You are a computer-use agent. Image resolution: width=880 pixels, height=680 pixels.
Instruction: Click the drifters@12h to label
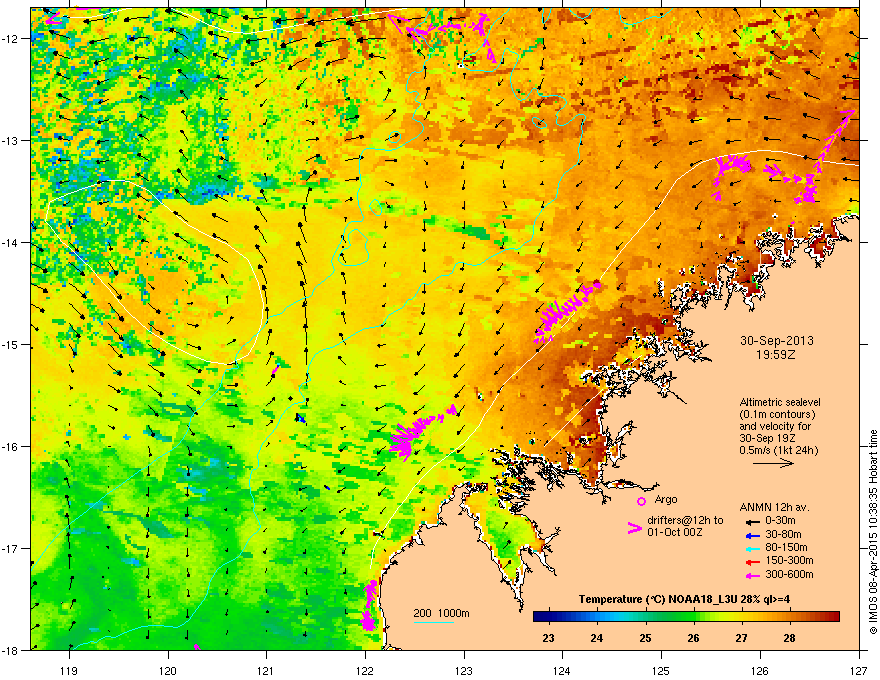[x=685, y=521]
